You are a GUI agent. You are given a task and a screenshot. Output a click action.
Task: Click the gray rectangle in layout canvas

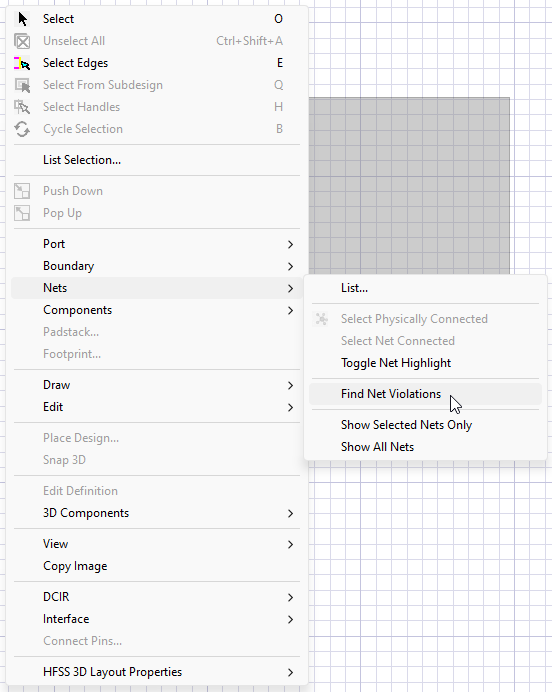click(x=409, y=185)
